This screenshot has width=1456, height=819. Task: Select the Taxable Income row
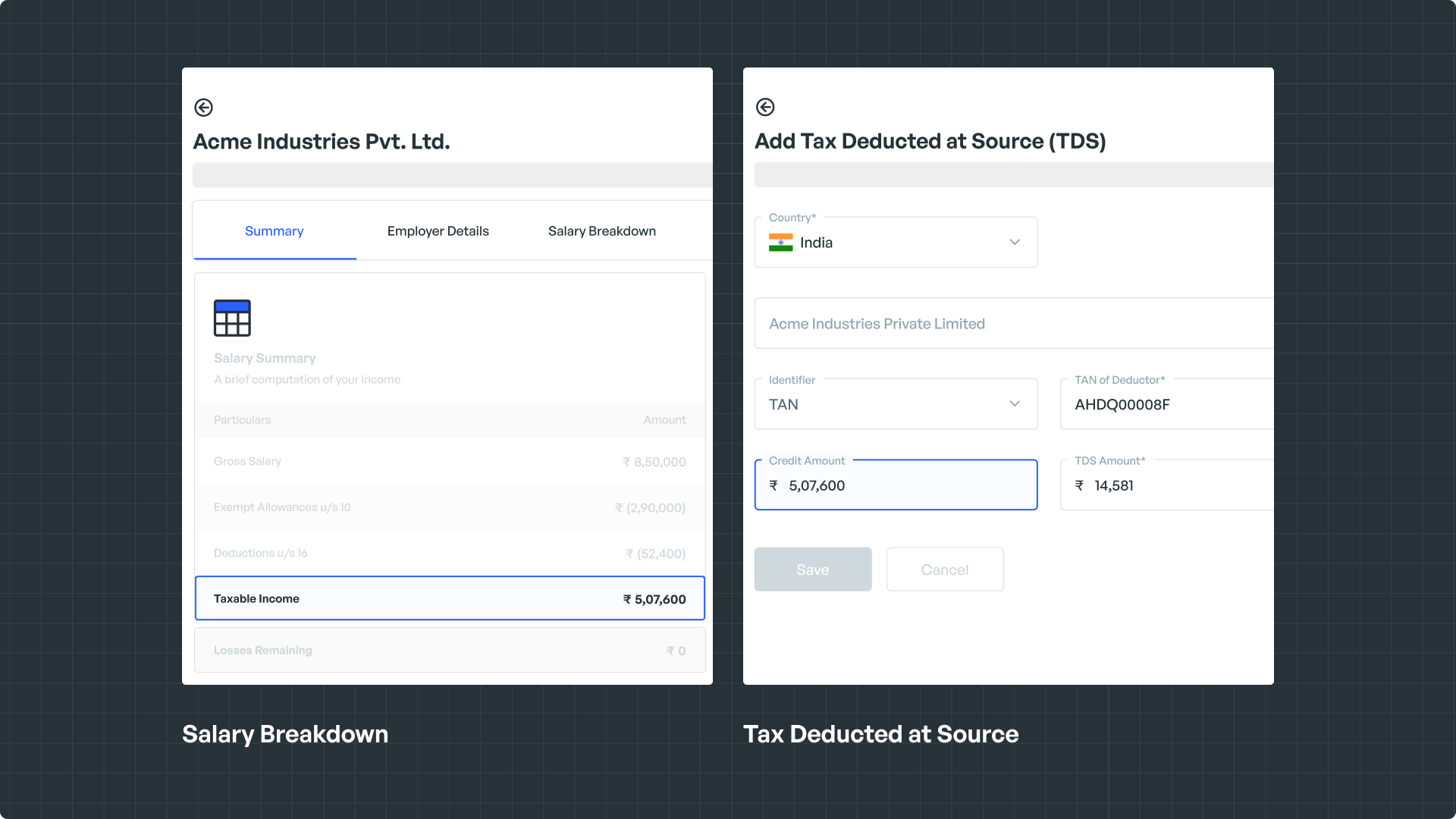(450, 598)
